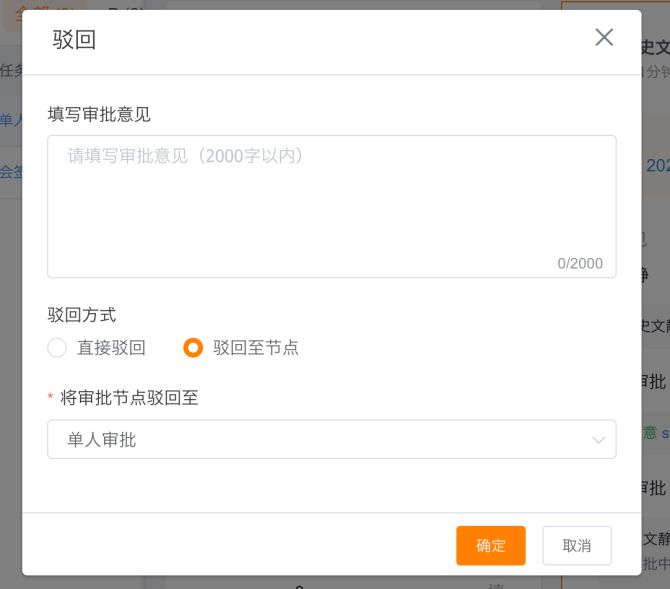Click the red required asterisk mark
670x589 pixels.
point(50,398)
